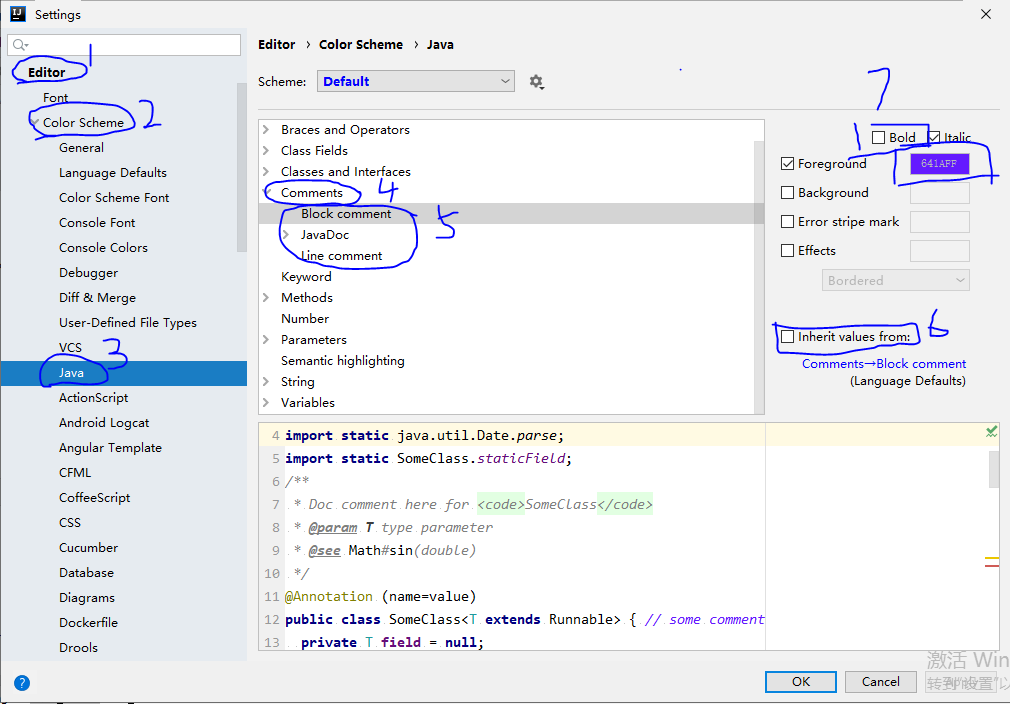
Task: Expand the String node
Action: [266, 381]
